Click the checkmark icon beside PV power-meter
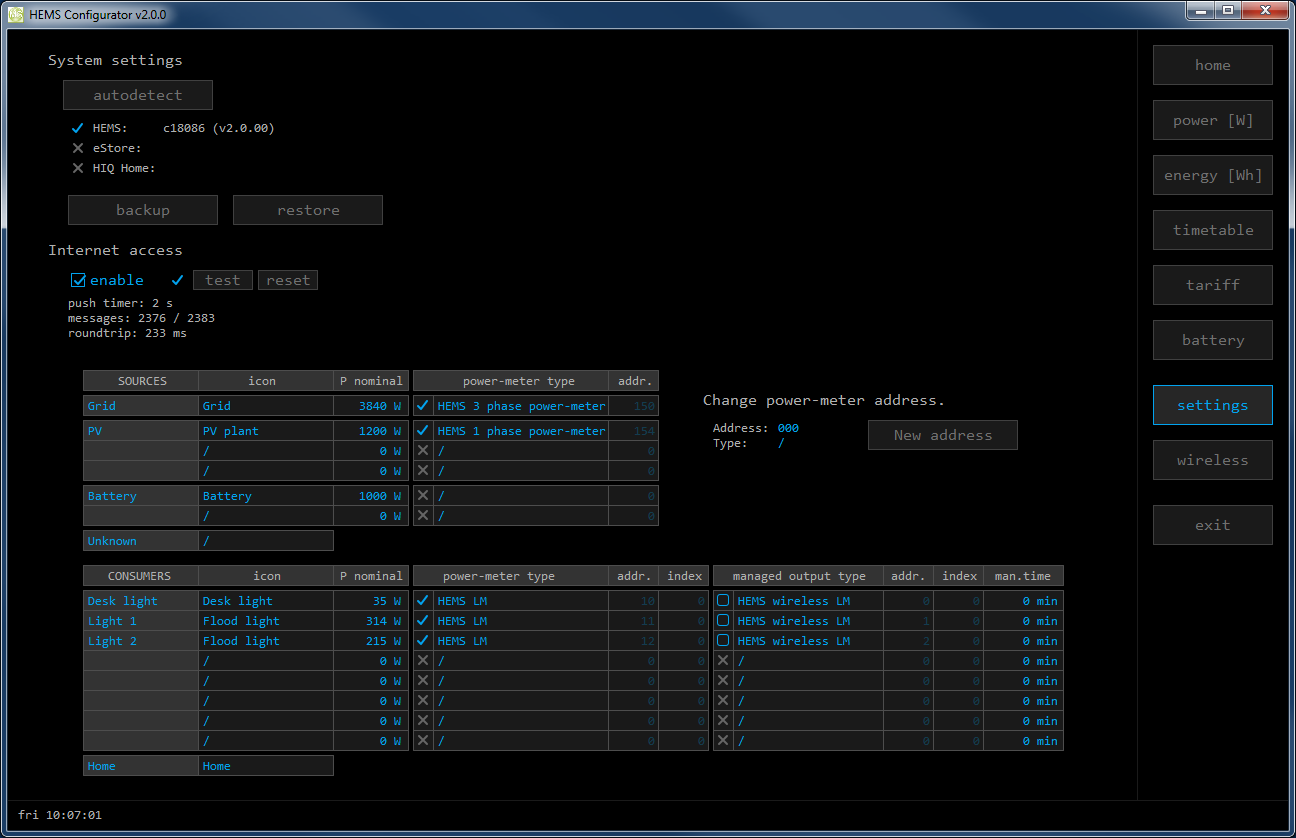1296x838 pixels. coord(423,431)
